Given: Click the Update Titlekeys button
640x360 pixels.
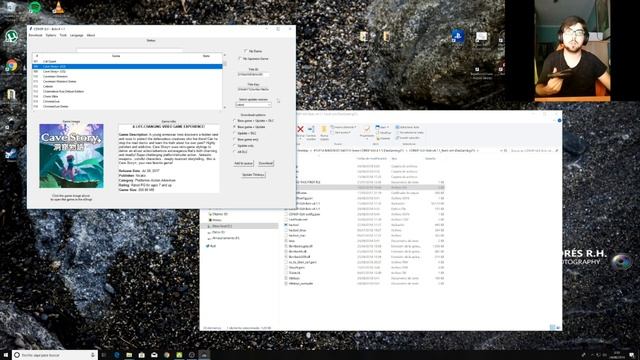Looking at the screenshot, I should point(253,175).
